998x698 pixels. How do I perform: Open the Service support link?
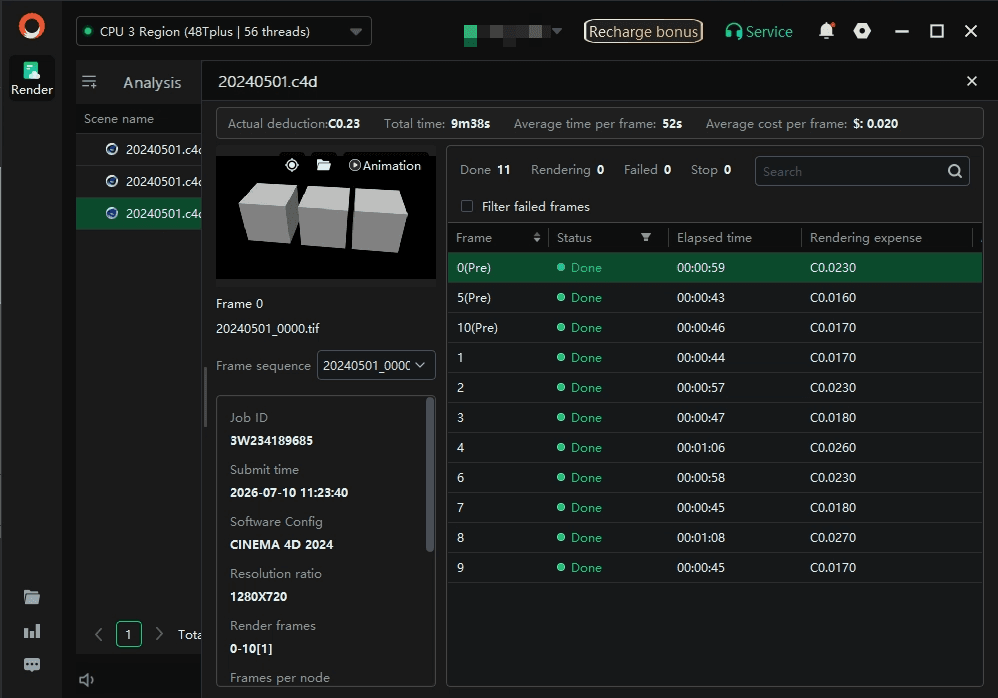coord(759,31)
